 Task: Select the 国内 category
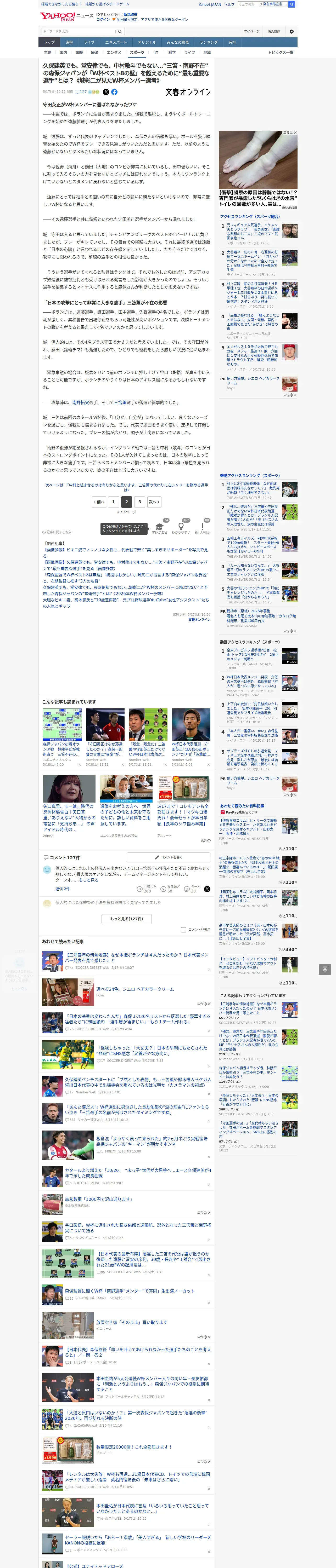(63, 52)
